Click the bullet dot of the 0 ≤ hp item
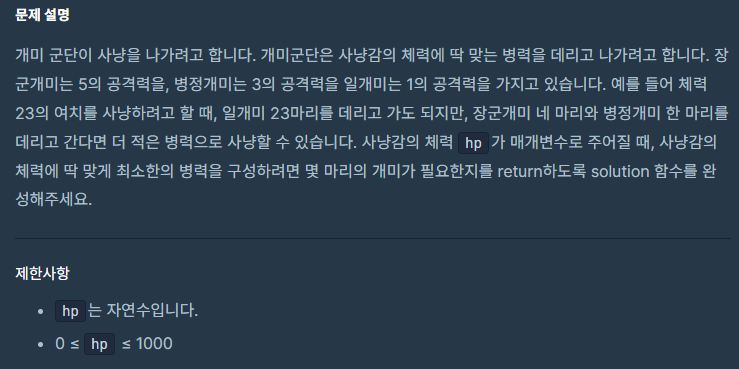Screen dimensions: 739x369 [x=41, y=344]
